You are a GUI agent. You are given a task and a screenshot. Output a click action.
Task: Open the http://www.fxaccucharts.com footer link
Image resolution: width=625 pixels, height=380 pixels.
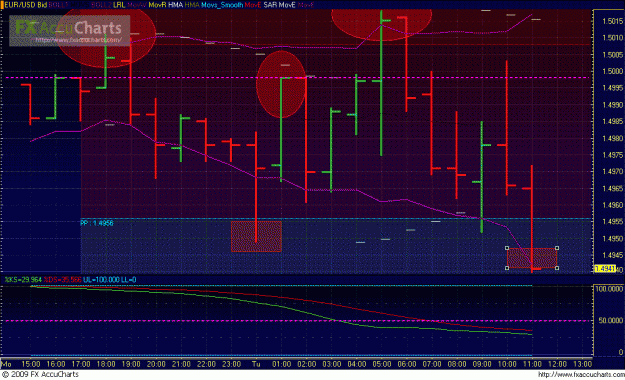(x=581, y=374)
